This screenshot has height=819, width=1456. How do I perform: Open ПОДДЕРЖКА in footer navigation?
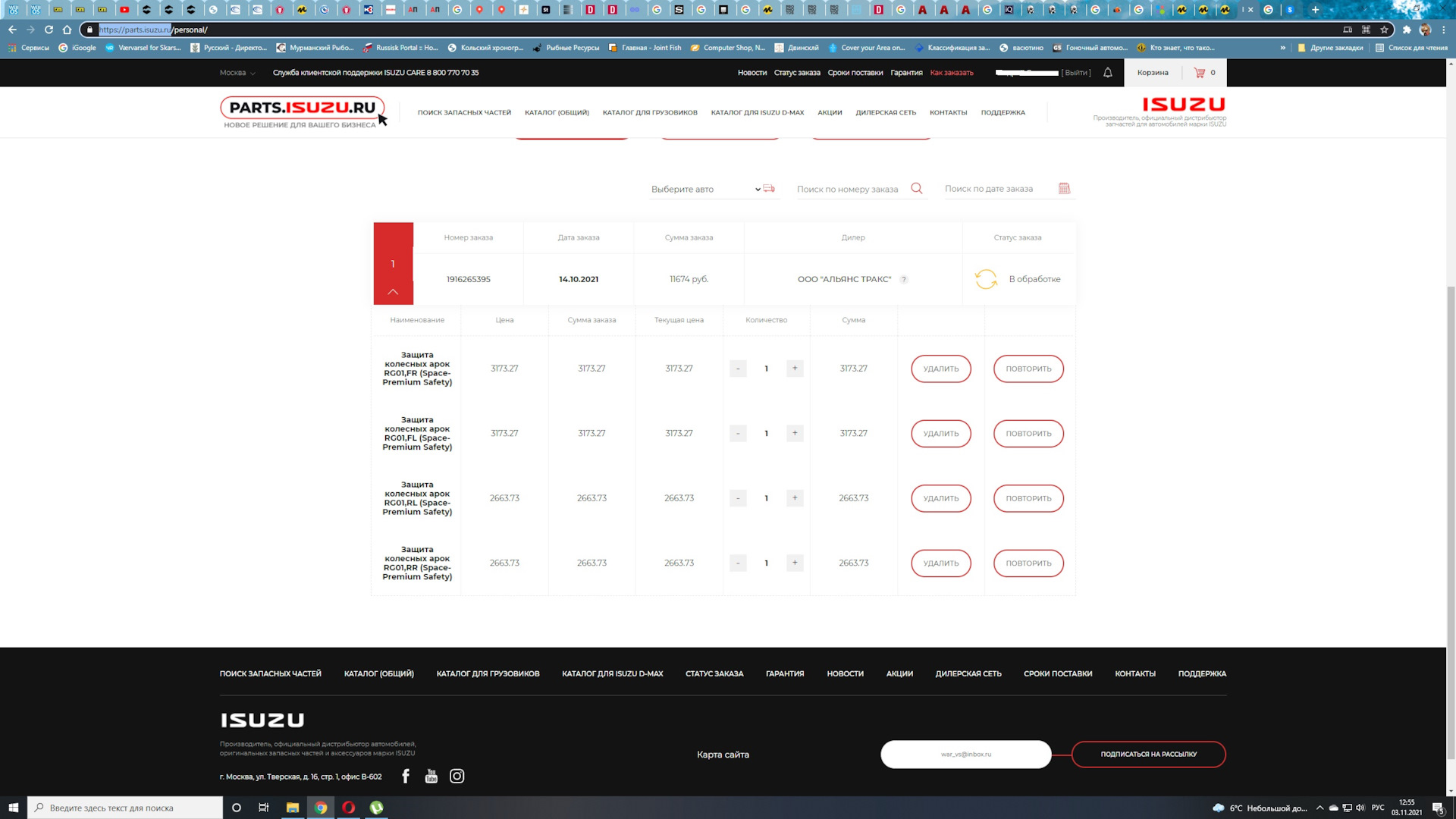[1202, 673]
